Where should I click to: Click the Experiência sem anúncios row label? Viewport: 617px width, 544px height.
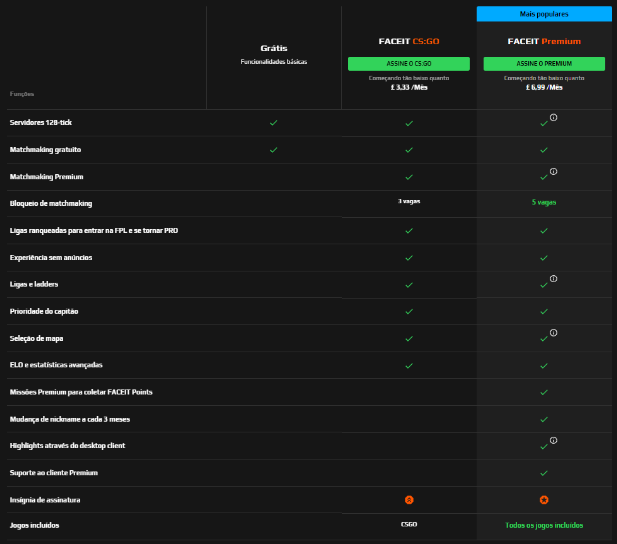pos(51,257)
